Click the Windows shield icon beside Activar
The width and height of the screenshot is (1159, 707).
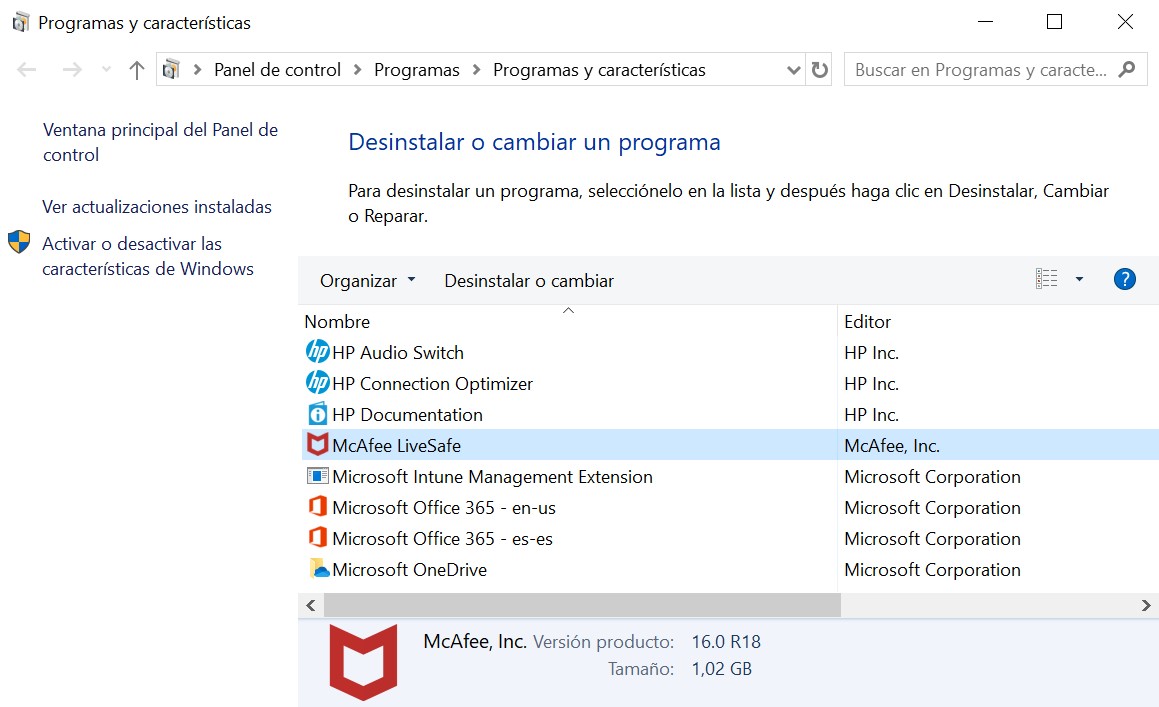tap(19, 242)
